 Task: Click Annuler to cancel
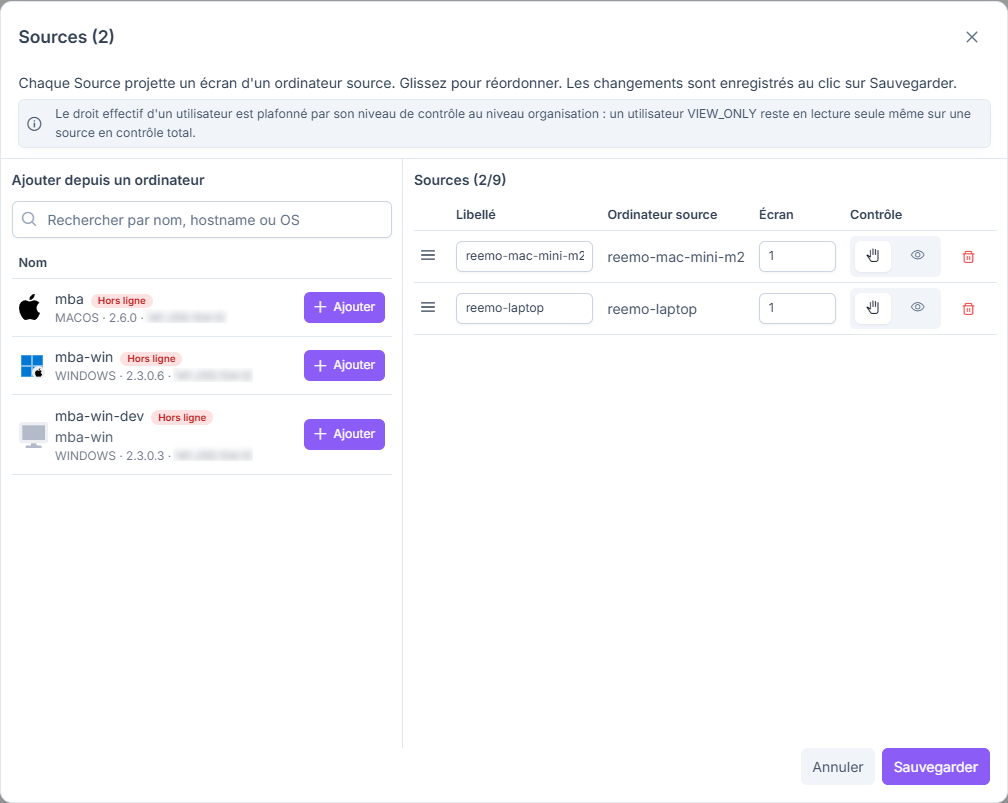838,766
